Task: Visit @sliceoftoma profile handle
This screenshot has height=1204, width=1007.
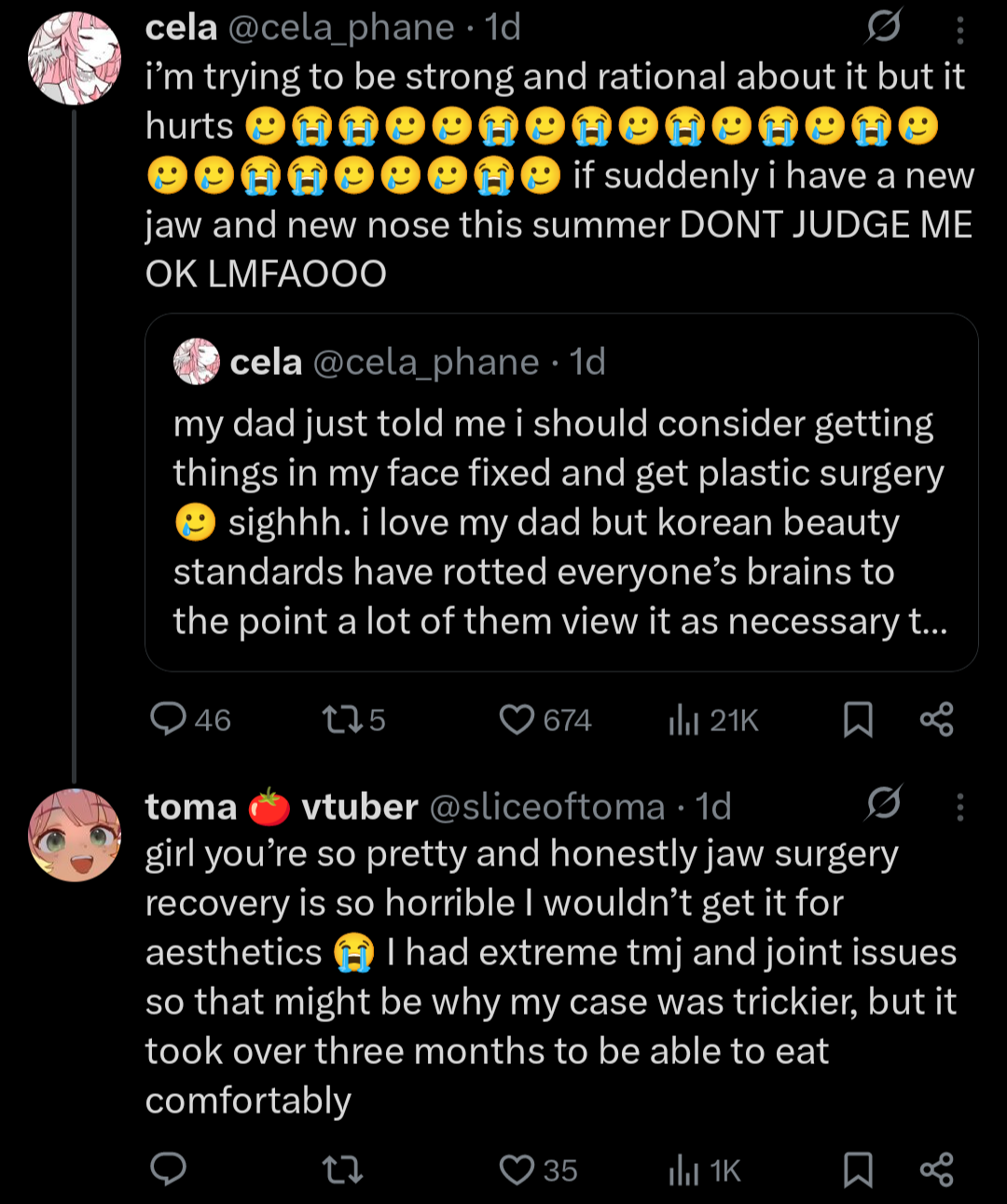Action: coord(546,807)
